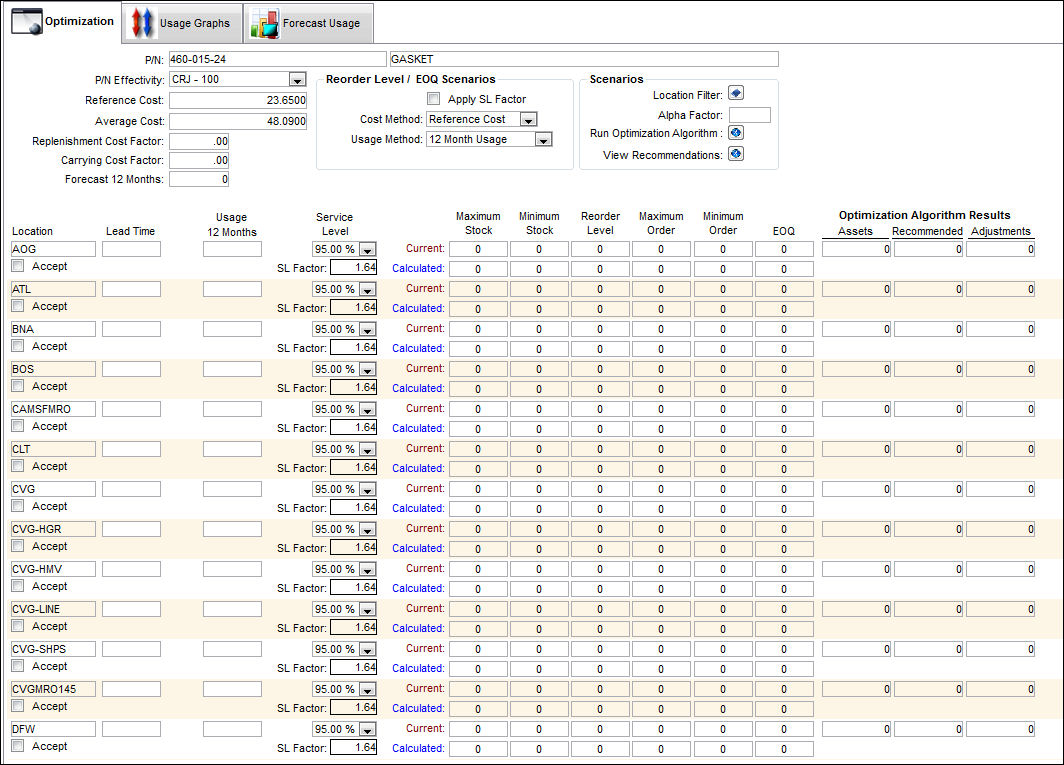Check the Accept box for AOG

click(18, 265)
